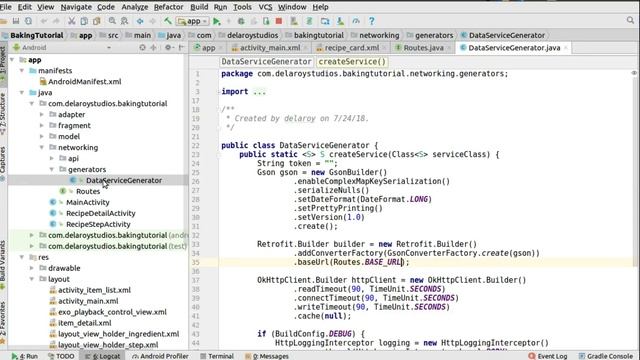The width and height of the screenshot is (640, 360).
Task: Click the networking breadcrumb
Action: [379, 35]
